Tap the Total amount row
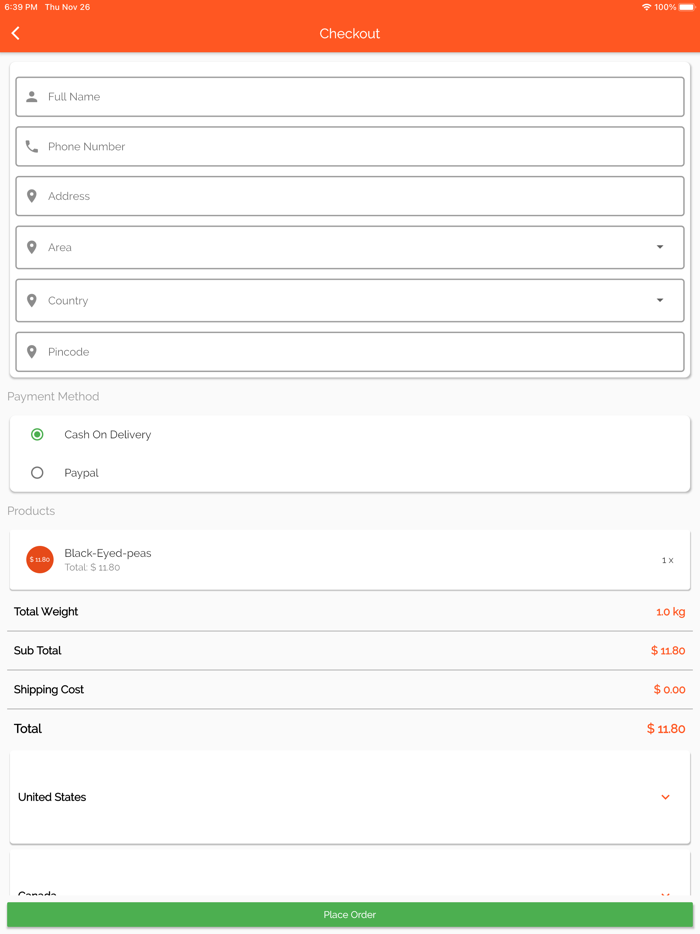The image size is (700, 934). [x=350, y=729]
